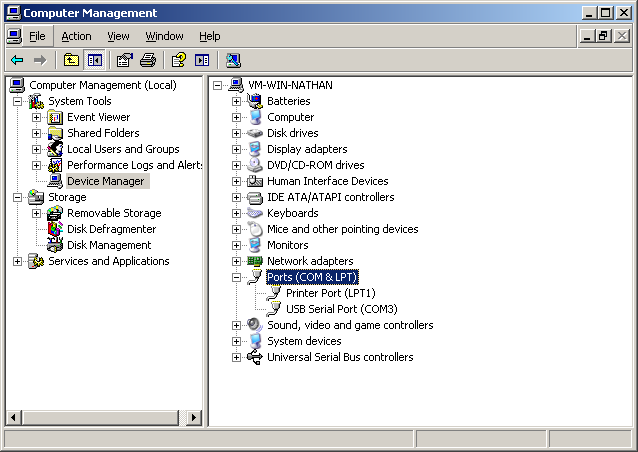Select Device Manager in the tree
The image size is (638, 452).
coord(106,181)
